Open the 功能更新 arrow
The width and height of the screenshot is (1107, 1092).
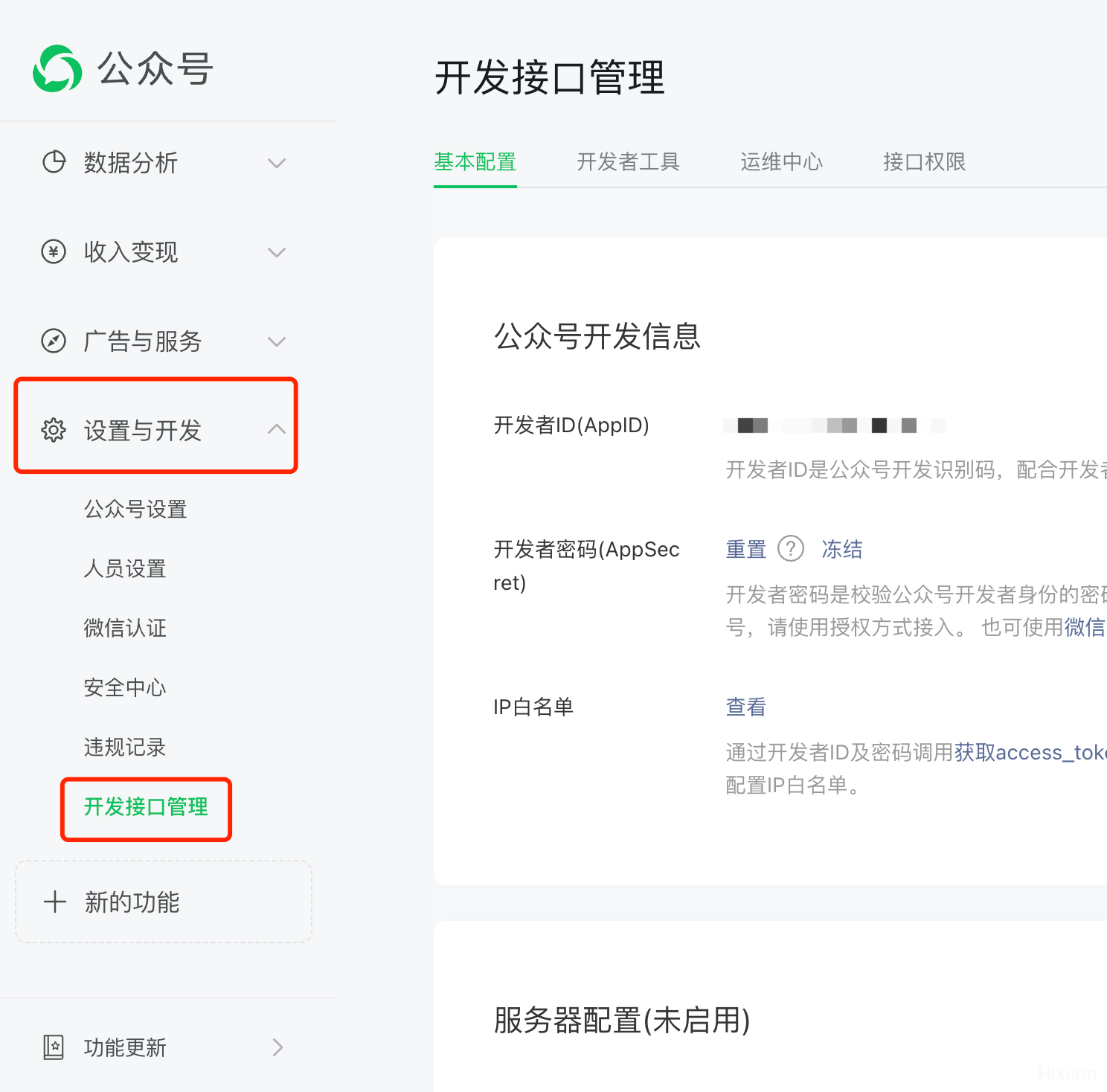coord(277,1047)
